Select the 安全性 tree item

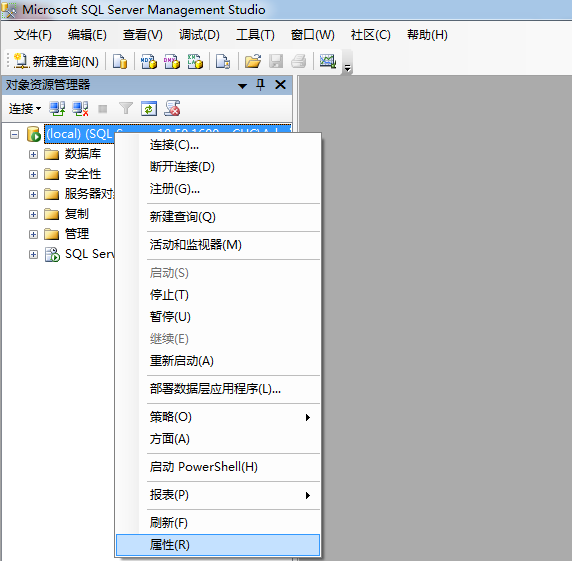[83, 174]
